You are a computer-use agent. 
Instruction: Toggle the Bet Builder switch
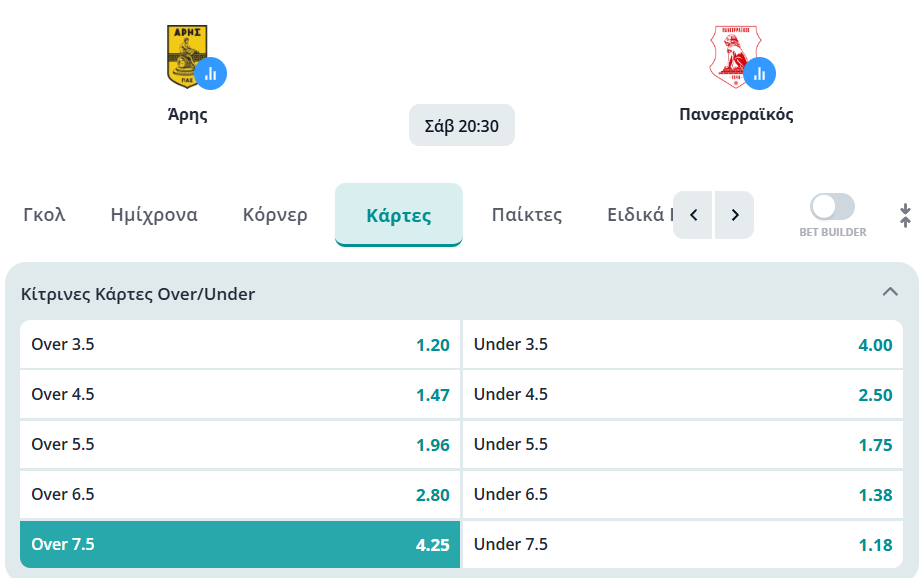(x=832, y=207)
